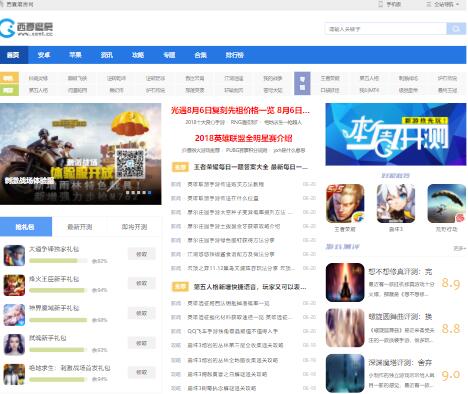
Task: Click 领取 button for first gift pack
Action: (x=142, y=254)
